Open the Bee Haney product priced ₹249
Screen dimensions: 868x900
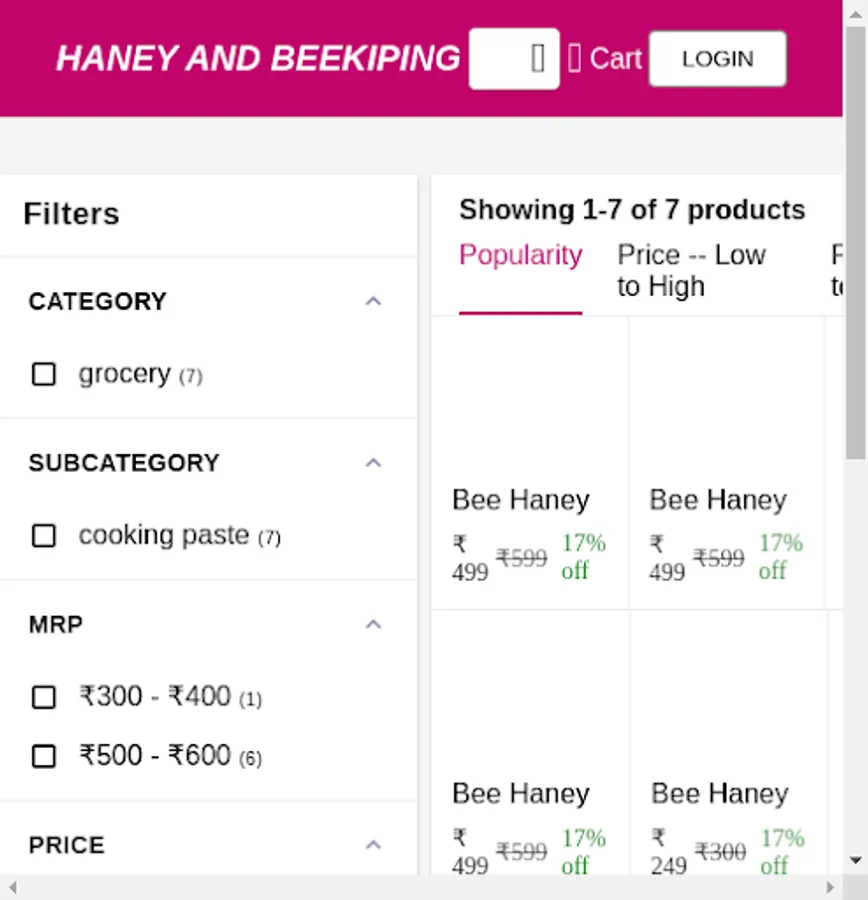click(720, 794)
